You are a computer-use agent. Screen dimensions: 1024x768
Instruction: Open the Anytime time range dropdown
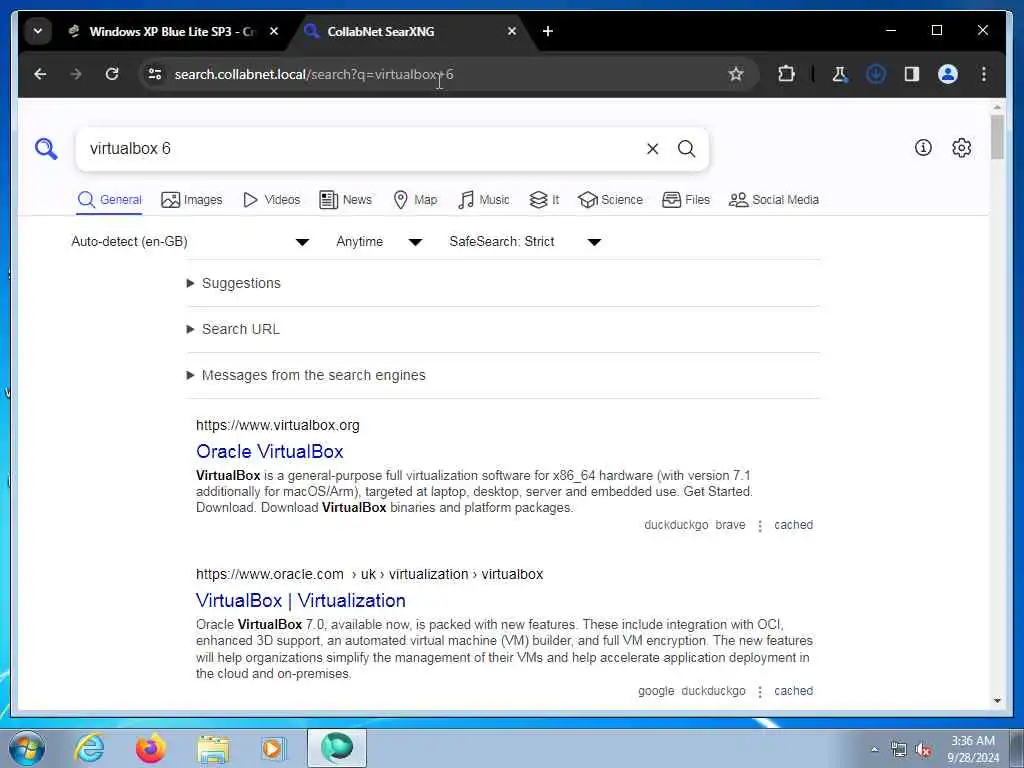379,242
